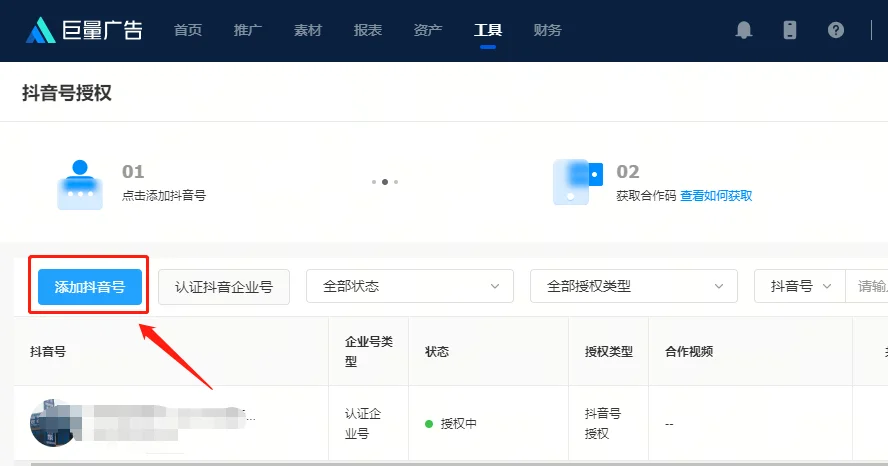The width and height of the screenshot is (888, 466).
Task: Go to the 首页 menu
Action: (188, 30)
